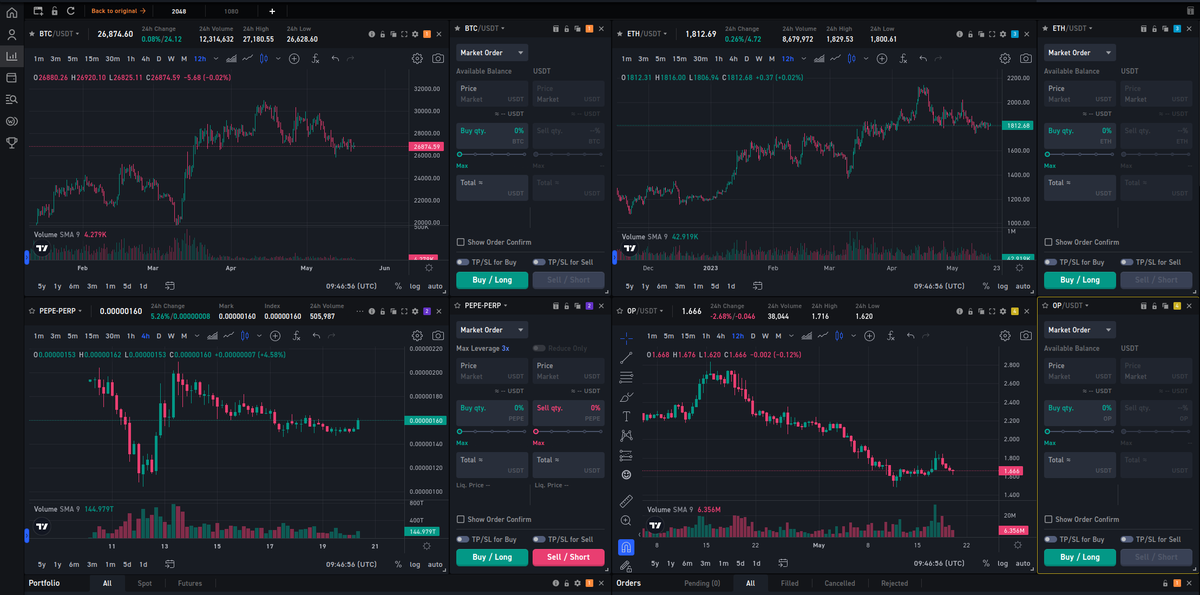This screenshot has width=1200, height=595.
Task: Open Market Order dropdown in OP panel
Action: (x=1080, y=329)
